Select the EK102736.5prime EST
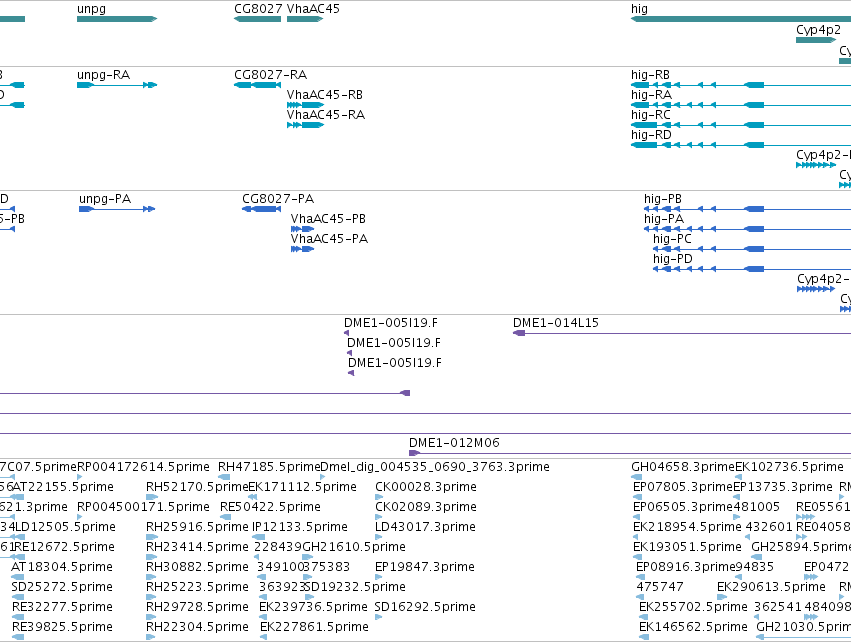The image size is (851, 642). coord(739,477)
